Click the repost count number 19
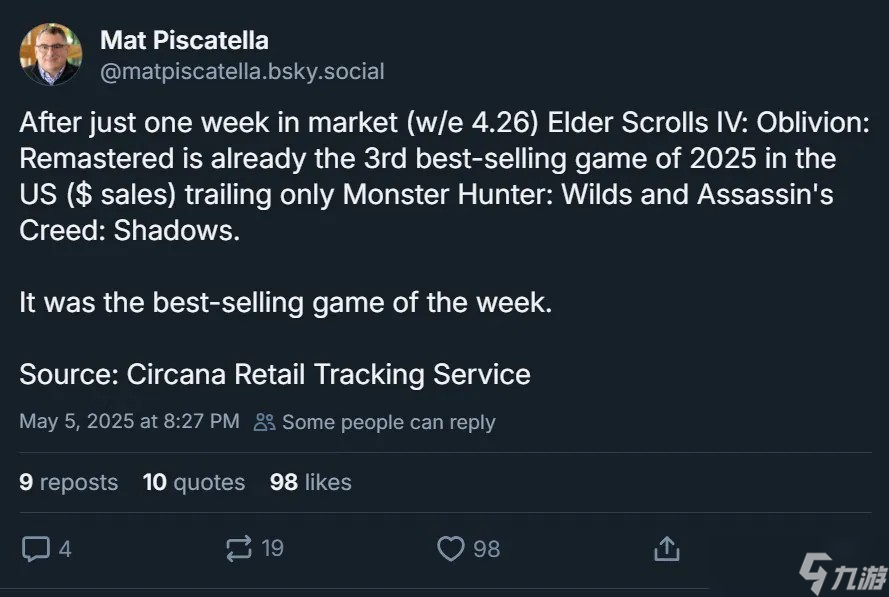This screenshot has height=597, width=889. [x=272, y=548]
